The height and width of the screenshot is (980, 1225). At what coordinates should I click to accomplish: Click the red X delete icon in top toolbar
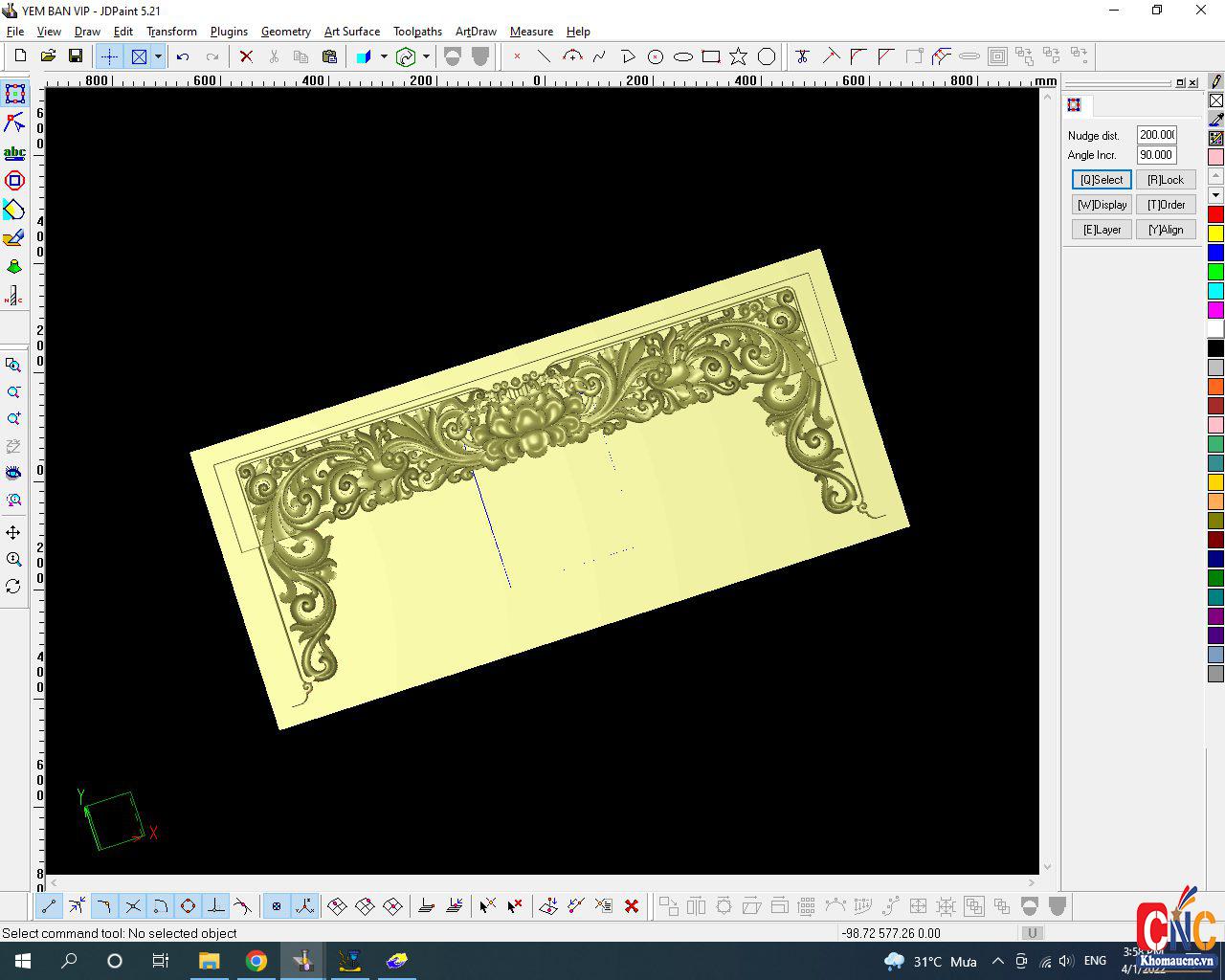246,56
